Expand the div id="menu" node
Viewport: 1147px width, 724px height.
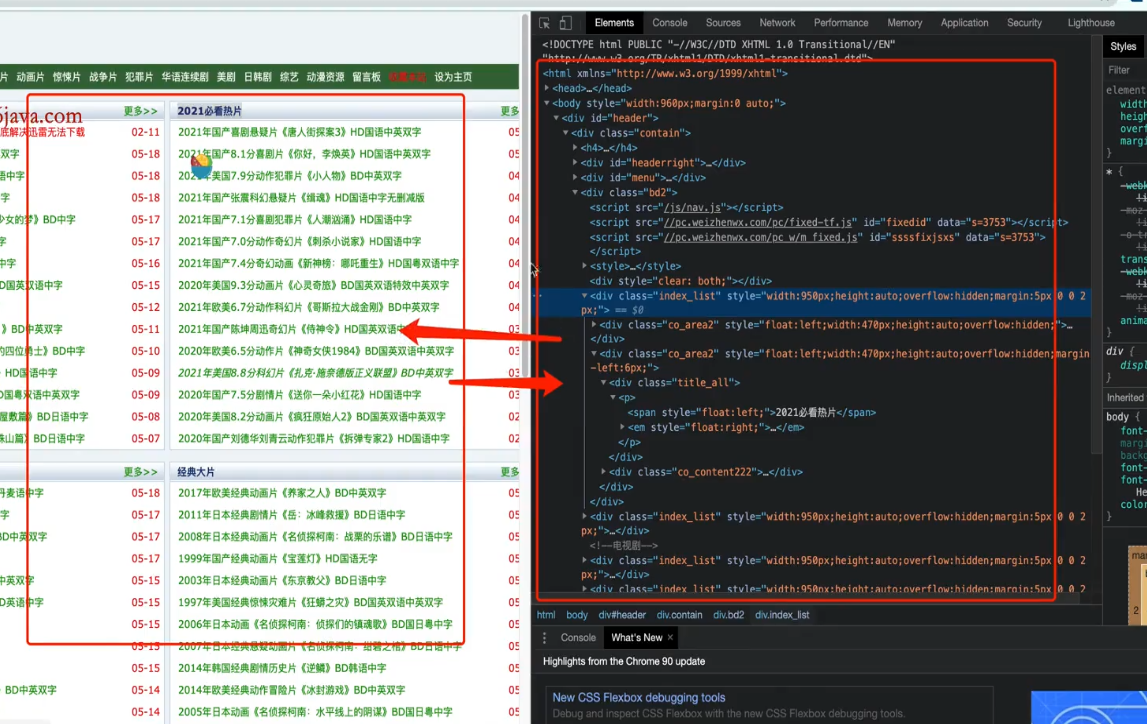pos(576,178)
